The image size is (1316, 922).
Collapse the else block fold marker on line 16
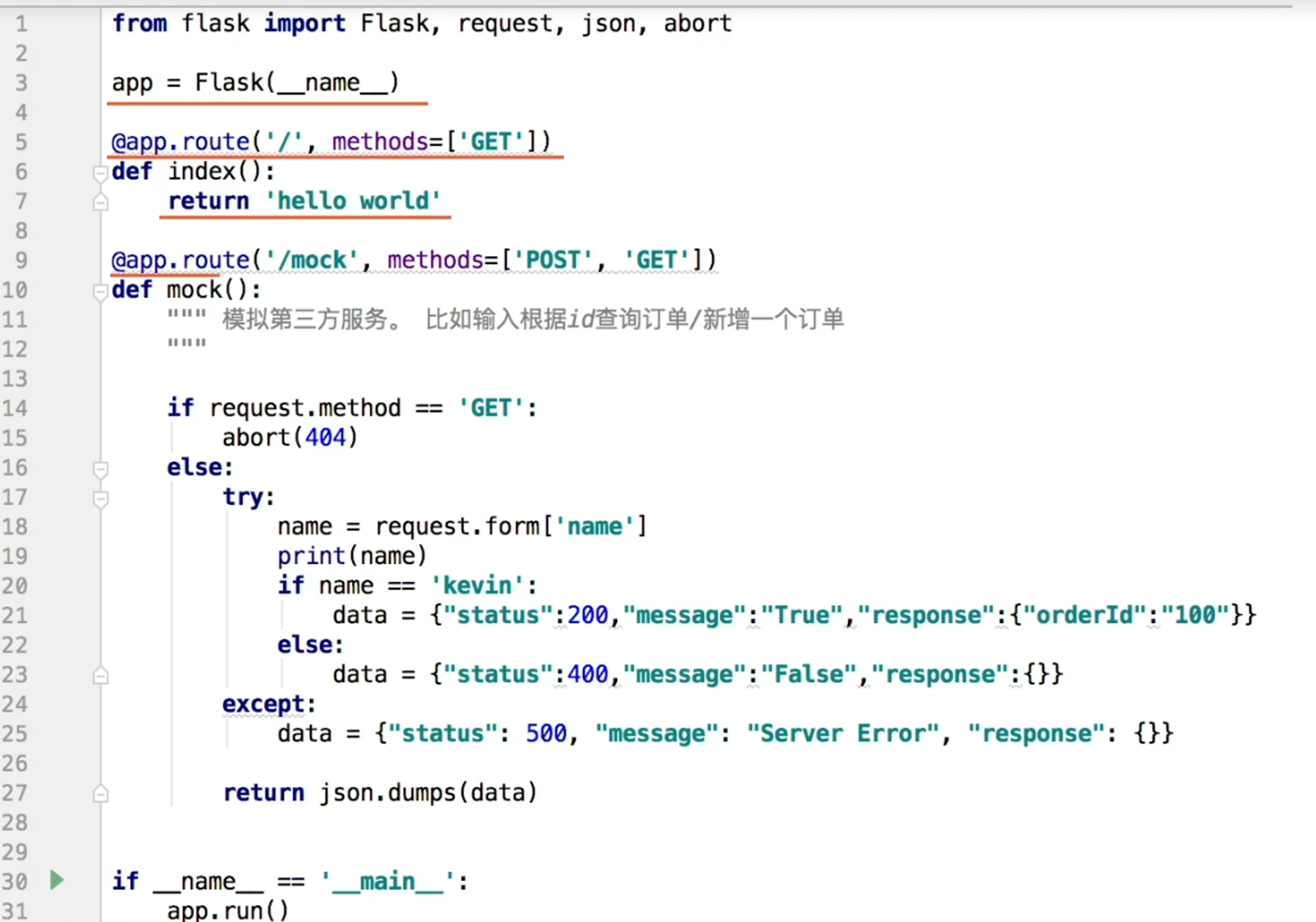pyautogui.click(x=100, y=469)
